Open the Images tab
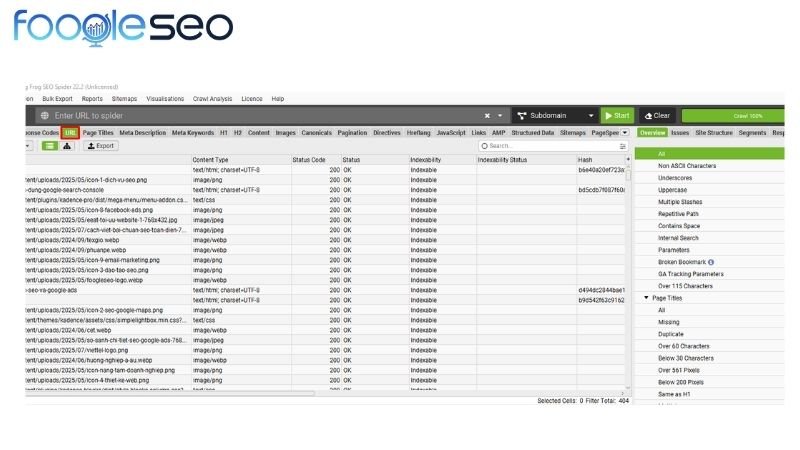This screenshot has width=800, height=450. point(285,133)
